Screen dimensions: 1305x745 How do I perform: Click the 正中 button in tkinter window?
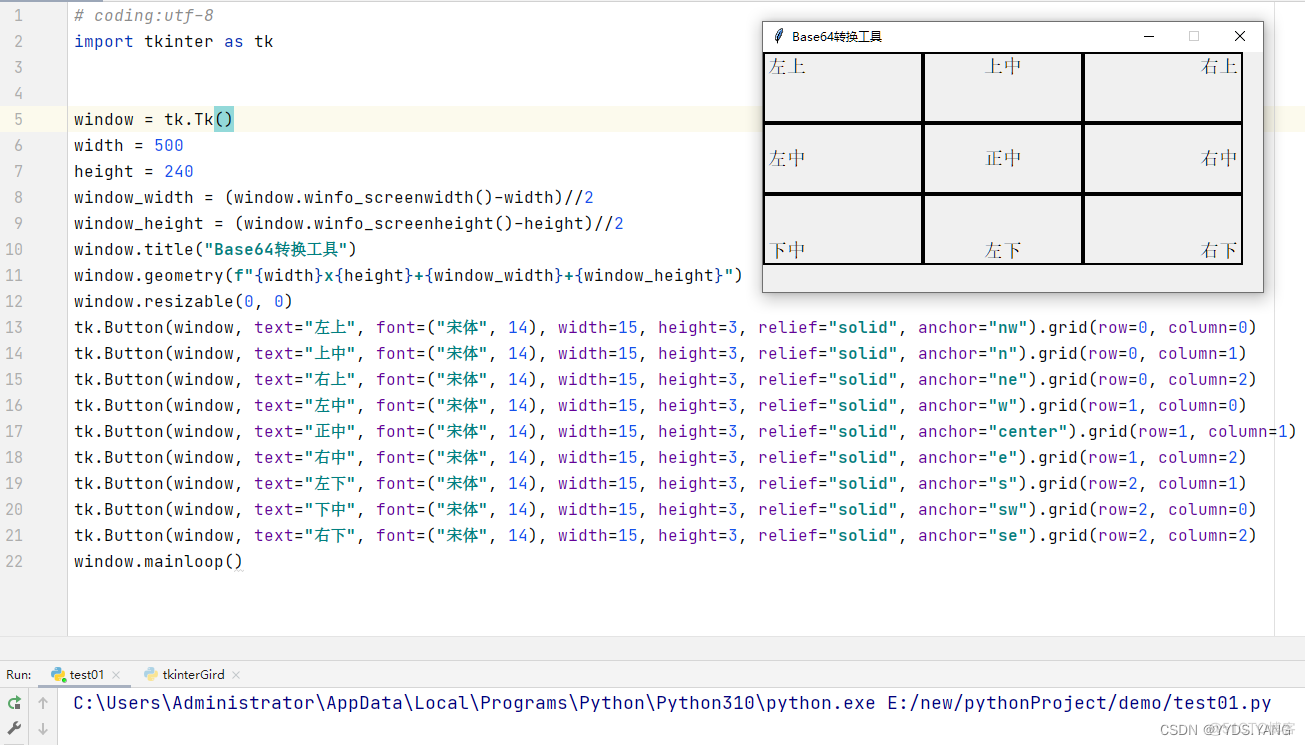pos(1003,159)
